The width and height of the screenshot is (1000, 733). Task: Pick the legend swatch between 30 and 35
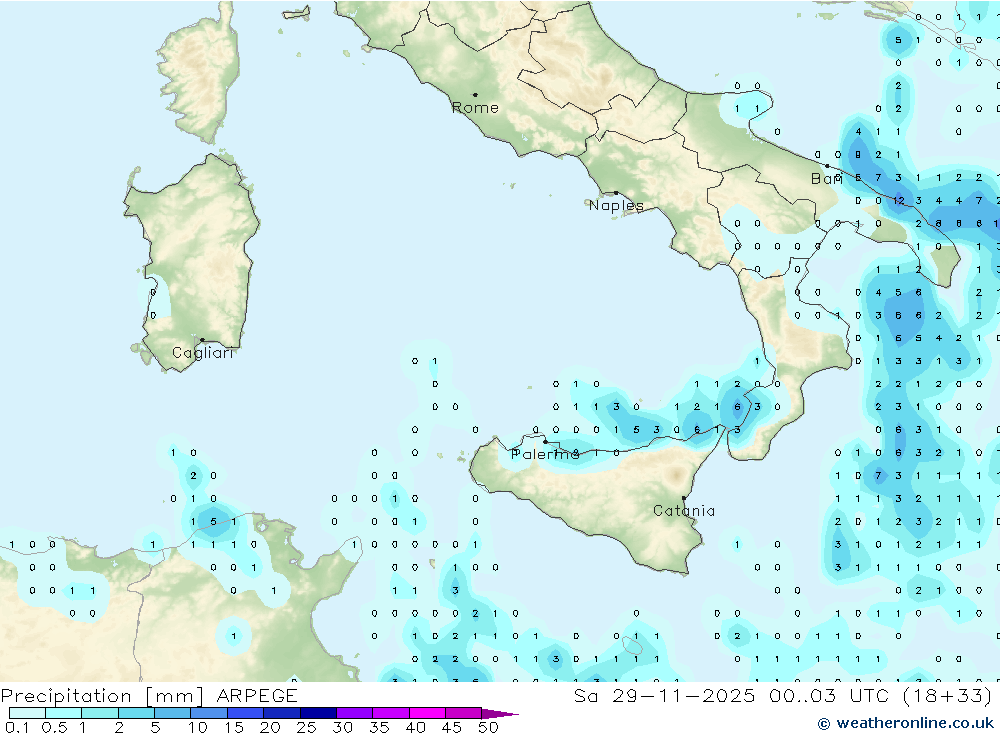pyautogui.click(x=354, y=713)
